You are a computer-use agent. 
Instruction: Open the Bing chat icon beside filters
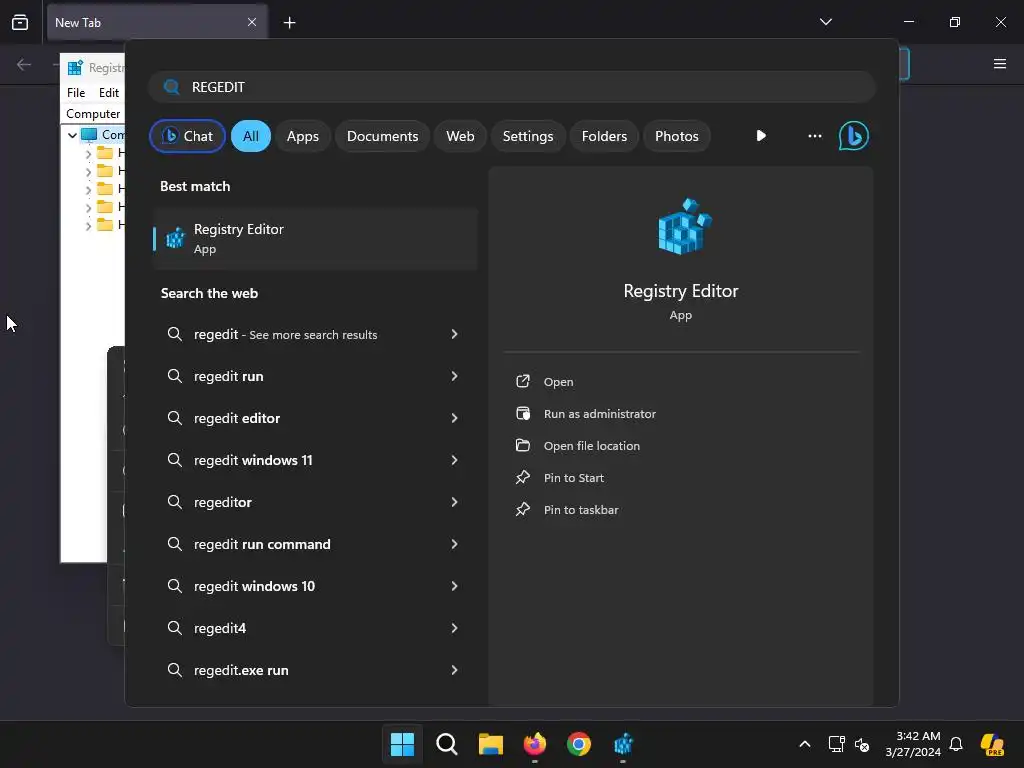(x=853, y=136)
